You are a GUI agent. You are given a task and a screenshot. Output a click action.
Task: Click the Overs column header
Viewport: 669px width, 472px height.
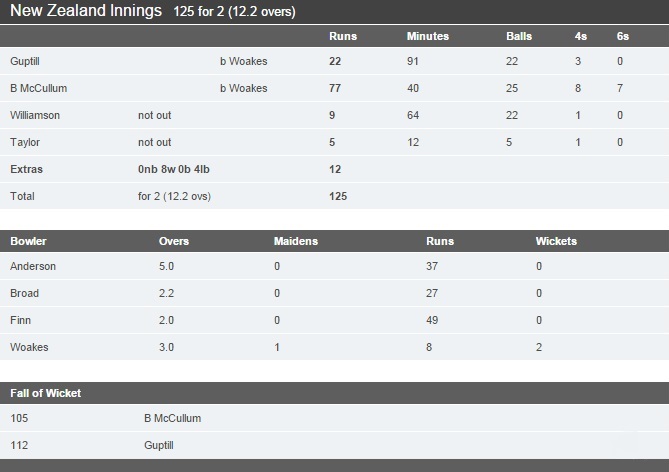click(x=174, y=241)
